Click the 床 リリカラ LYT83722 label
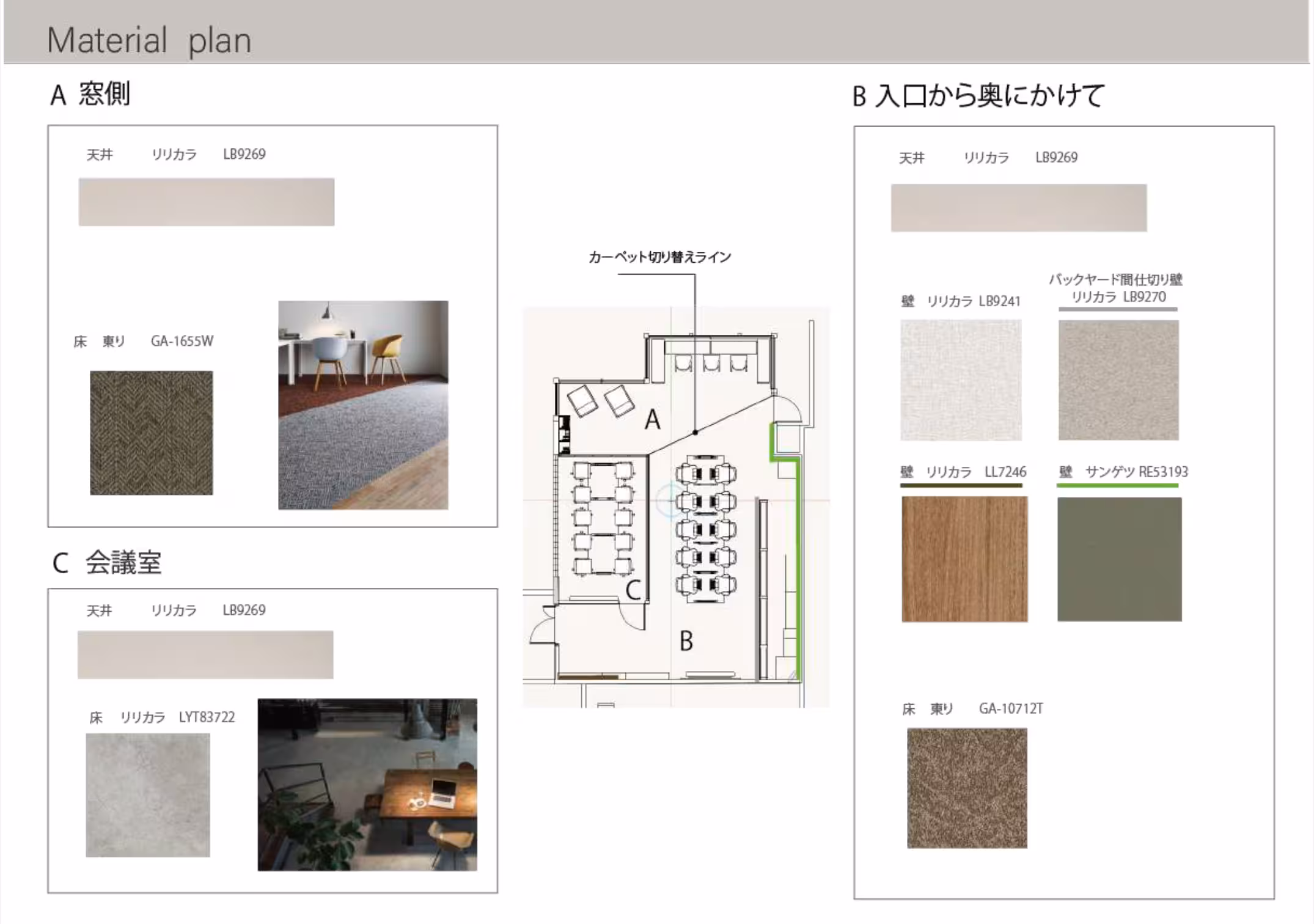The image size is (1314, 924). click(162, 717)
